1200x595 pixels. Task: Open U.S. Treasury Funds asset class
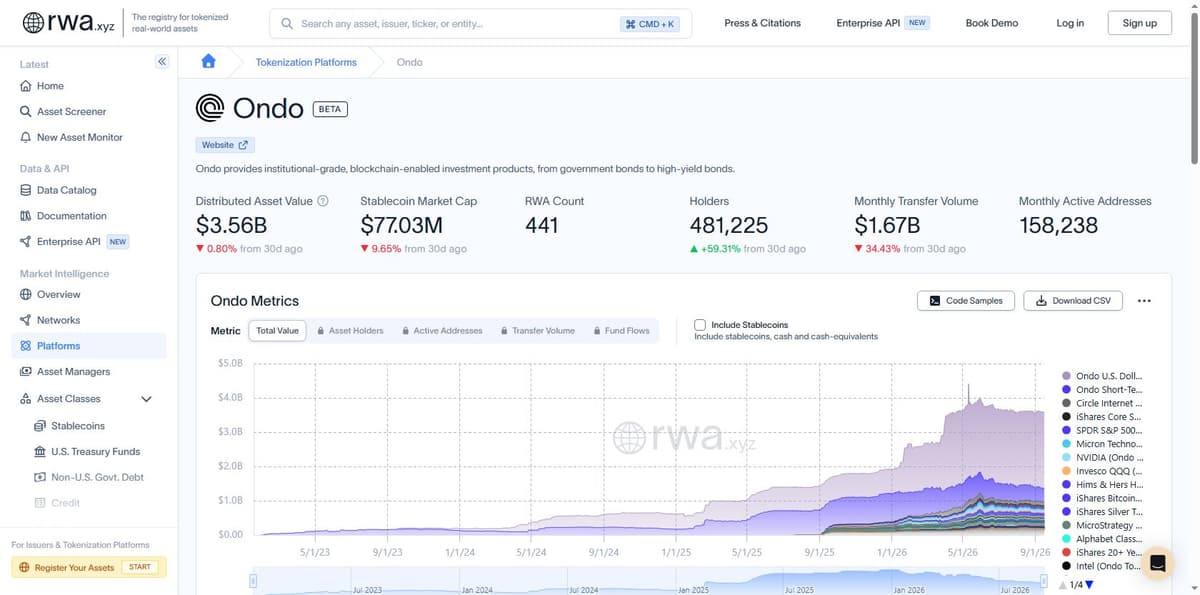(87, 452)
